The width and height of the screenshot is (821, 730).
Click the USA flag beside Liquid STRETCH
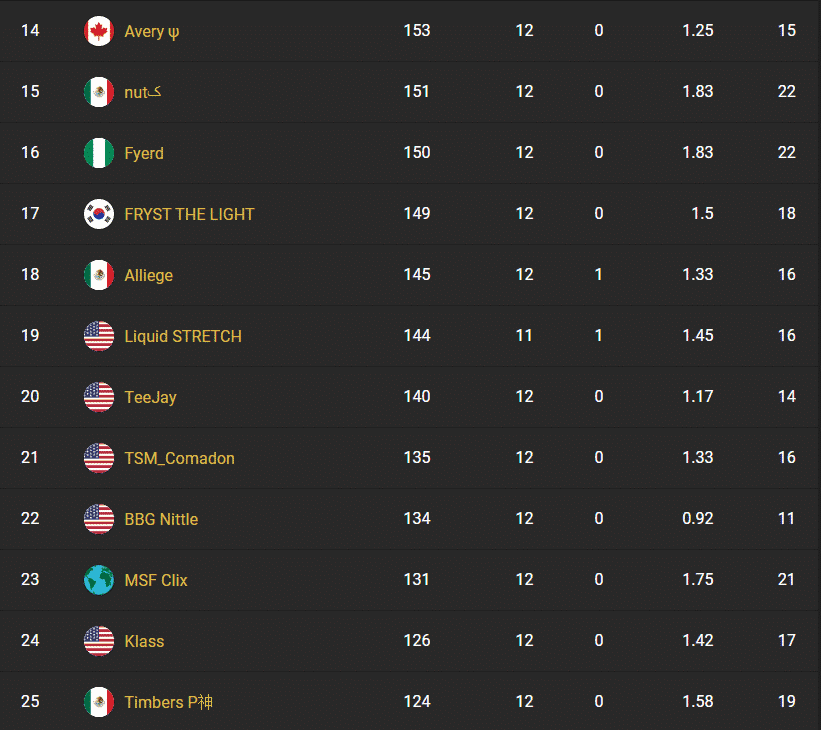[99, 336]
